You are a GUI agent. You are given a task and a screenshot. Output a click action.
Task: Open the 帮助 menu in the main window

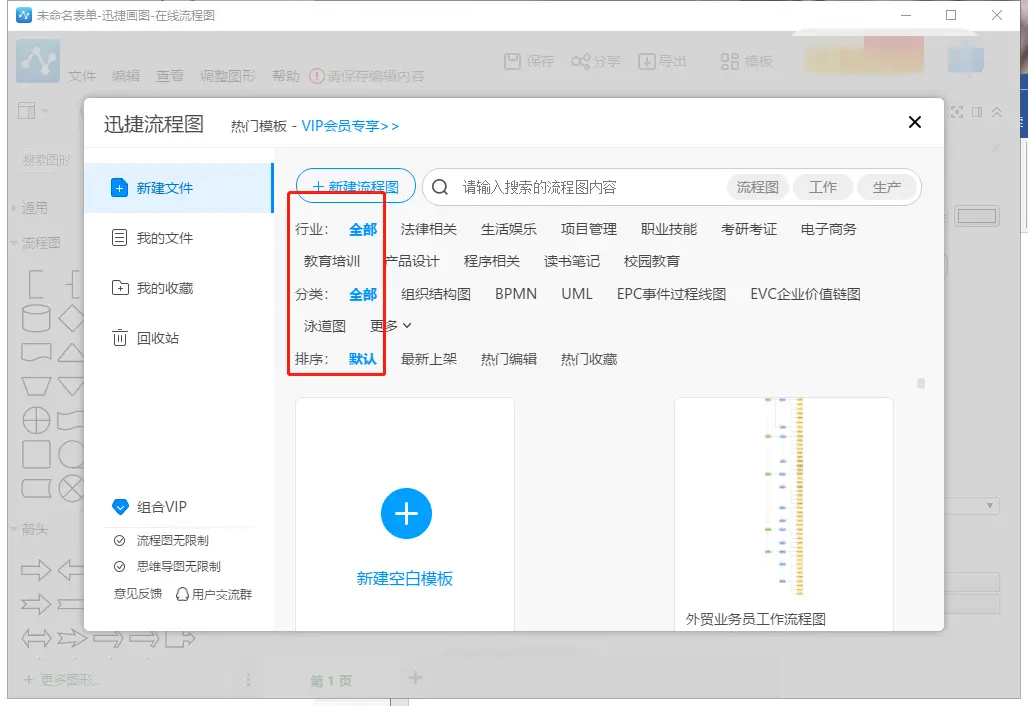coord(286,76)
